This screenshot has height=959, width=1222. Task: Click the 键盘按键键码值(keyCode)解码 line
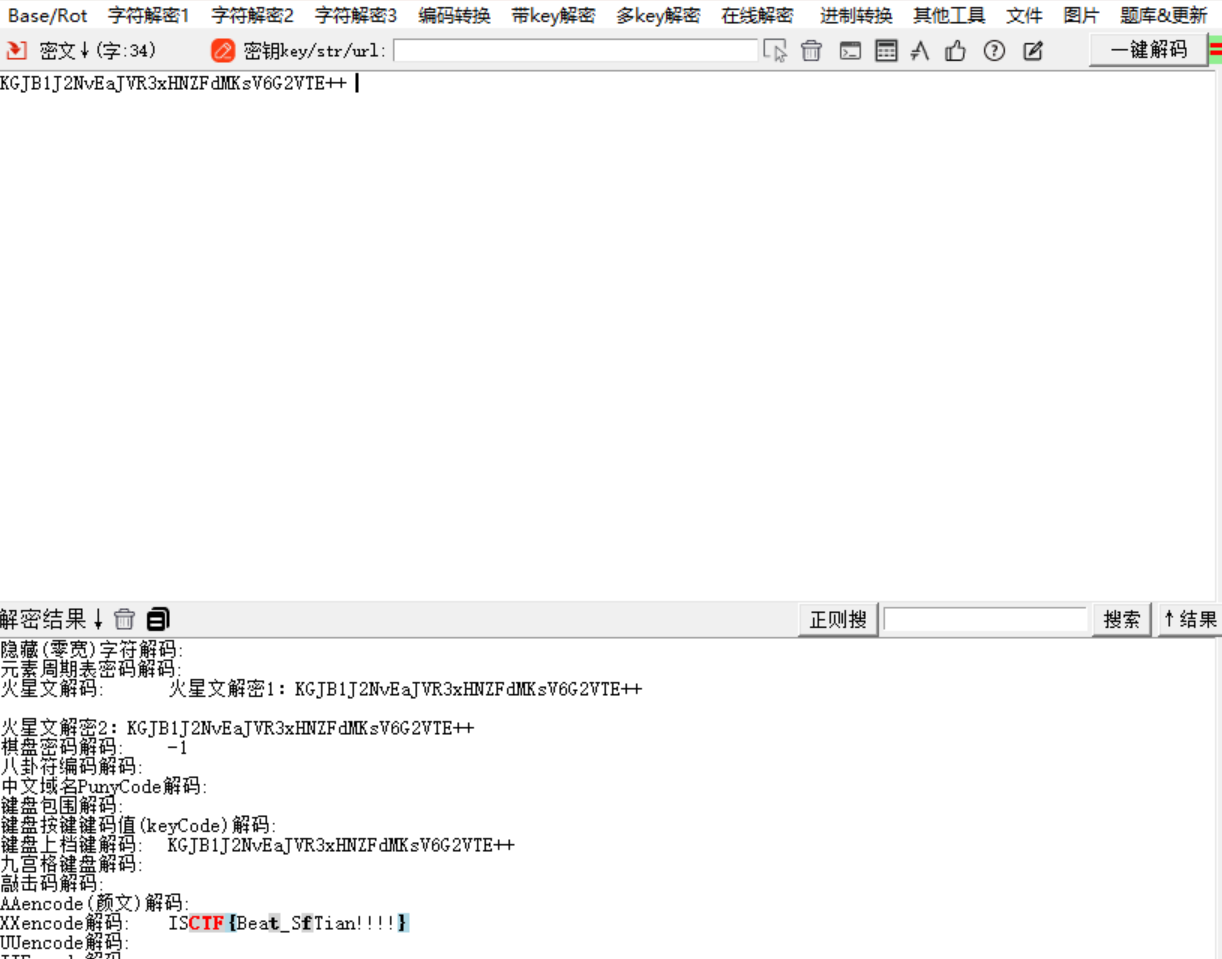point(138,825)
